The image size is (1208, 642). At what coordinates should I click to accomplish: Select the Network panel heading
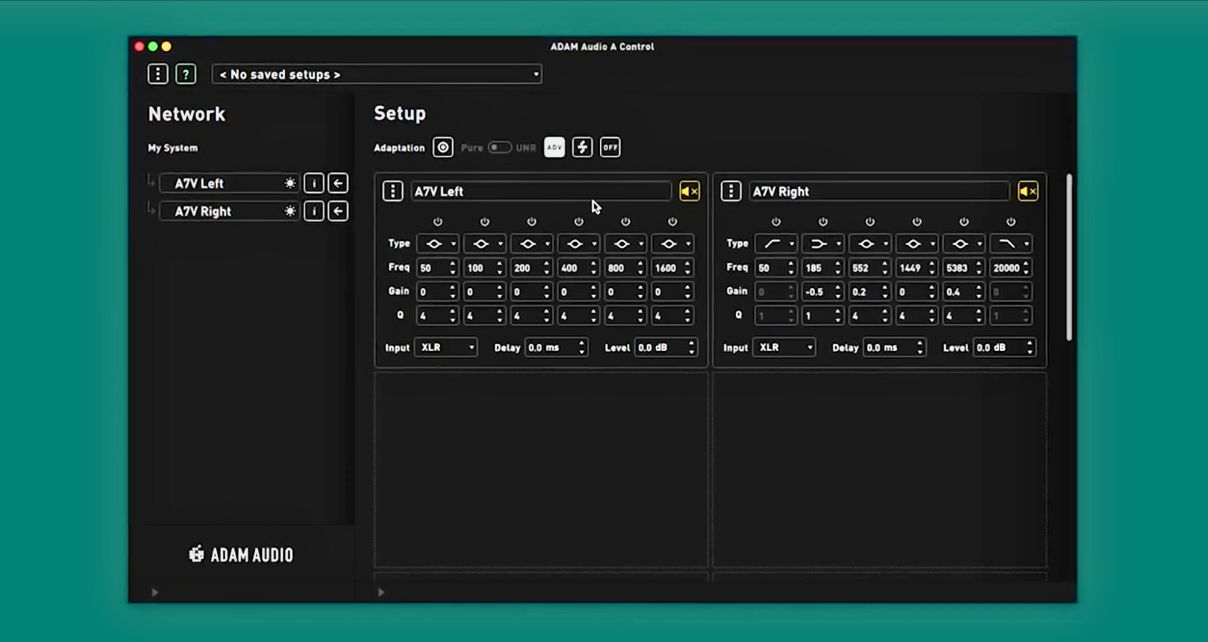[x=186, y=114]
